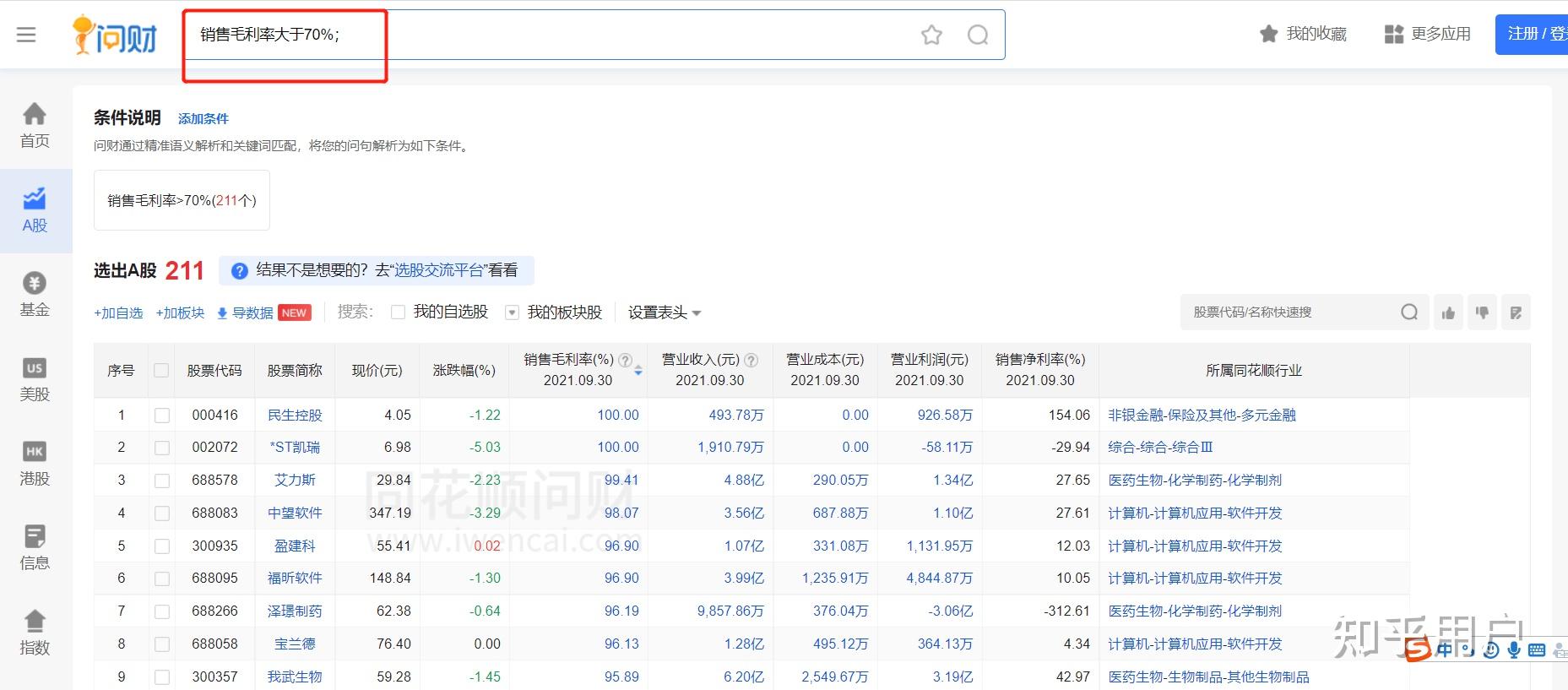Click 现价(元) column header
This screenshot has width=1568, height=690.
(x=377, y=370)
